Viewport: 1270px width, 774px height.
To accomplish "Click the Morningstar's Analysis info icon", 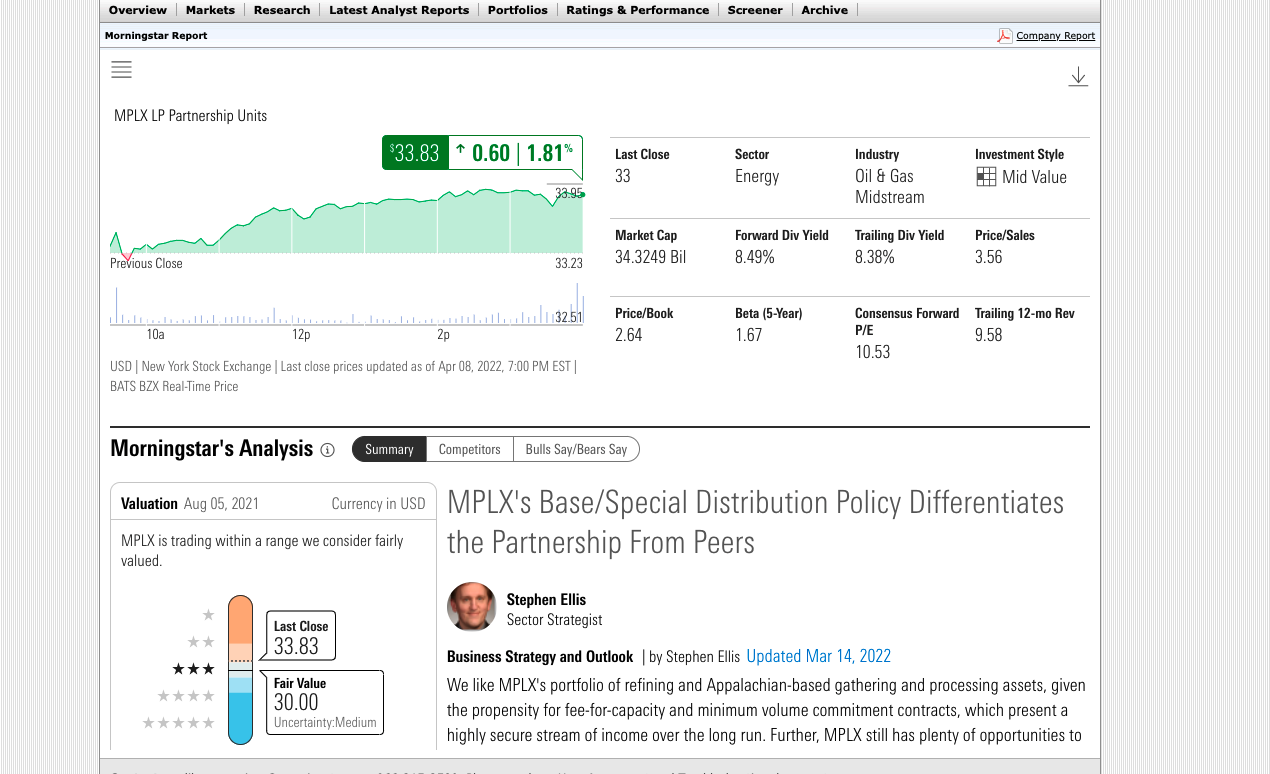I will (x=327, y=450).
